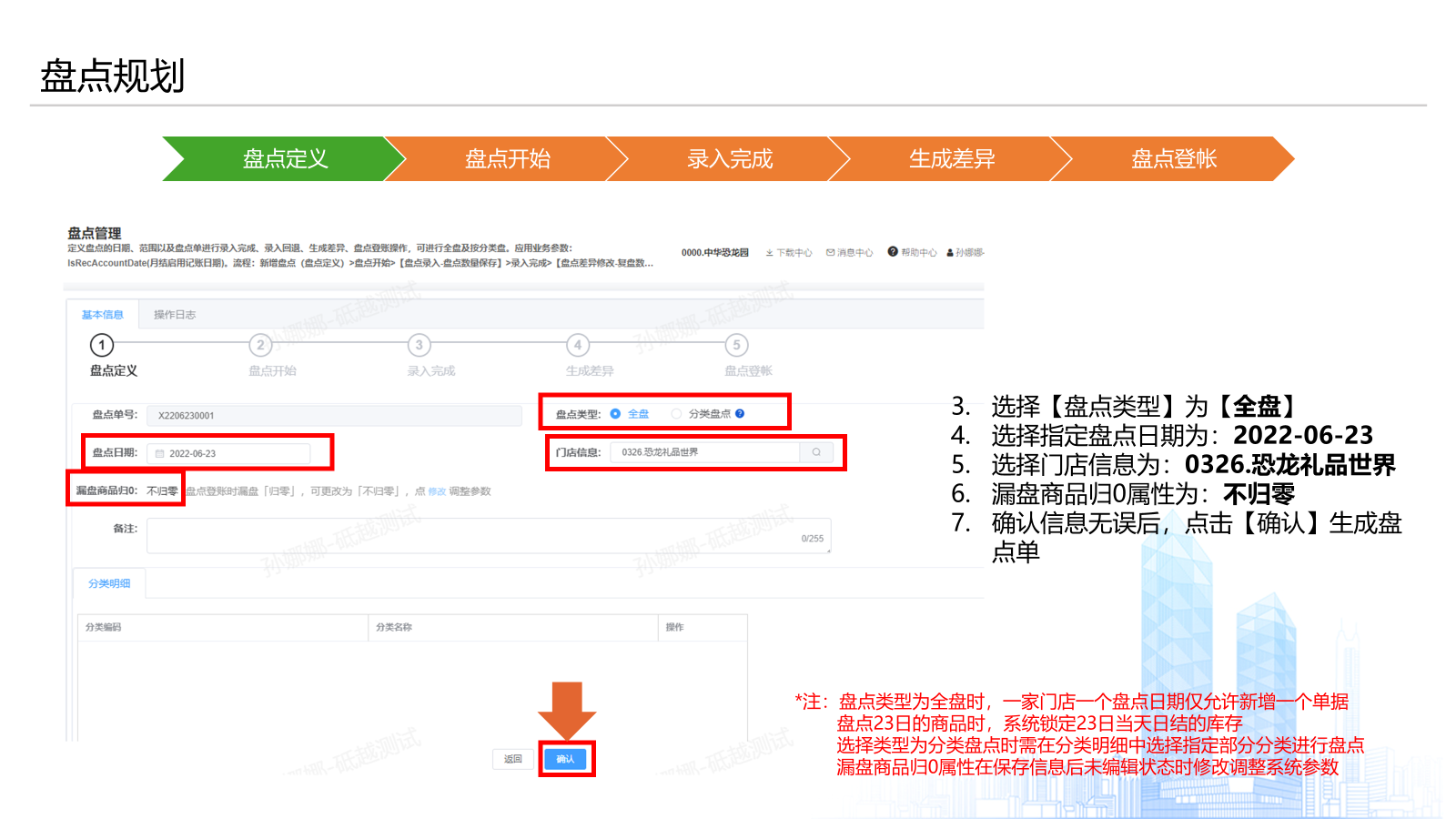
Task: Click the 盘点单号 field X2206230001
Action: pos(334,415)
